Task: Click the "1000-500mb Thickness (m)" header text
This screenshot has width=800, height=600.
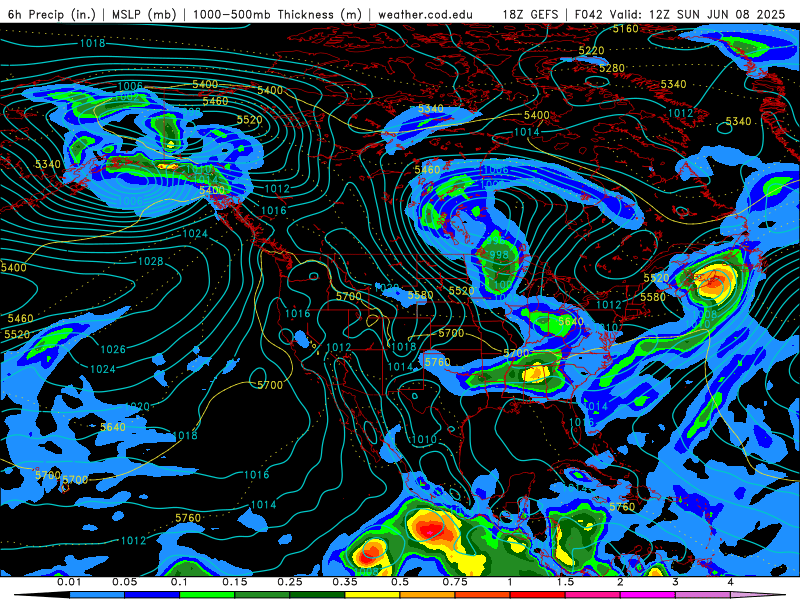Action: point(277,14)
